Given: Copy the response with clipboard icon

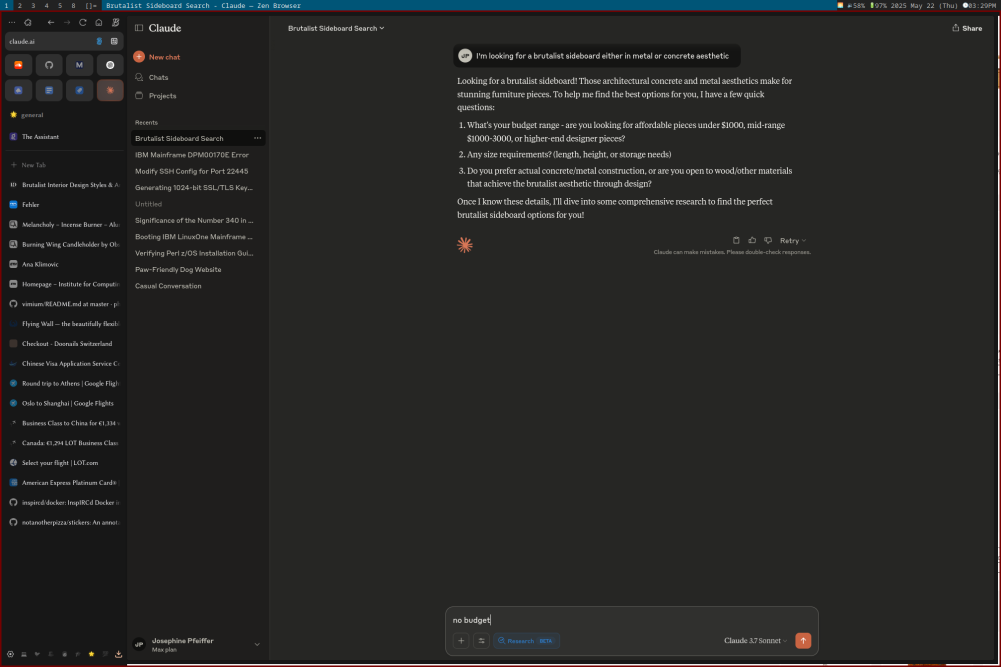Looking at the screenshot, I should [737, 240].
